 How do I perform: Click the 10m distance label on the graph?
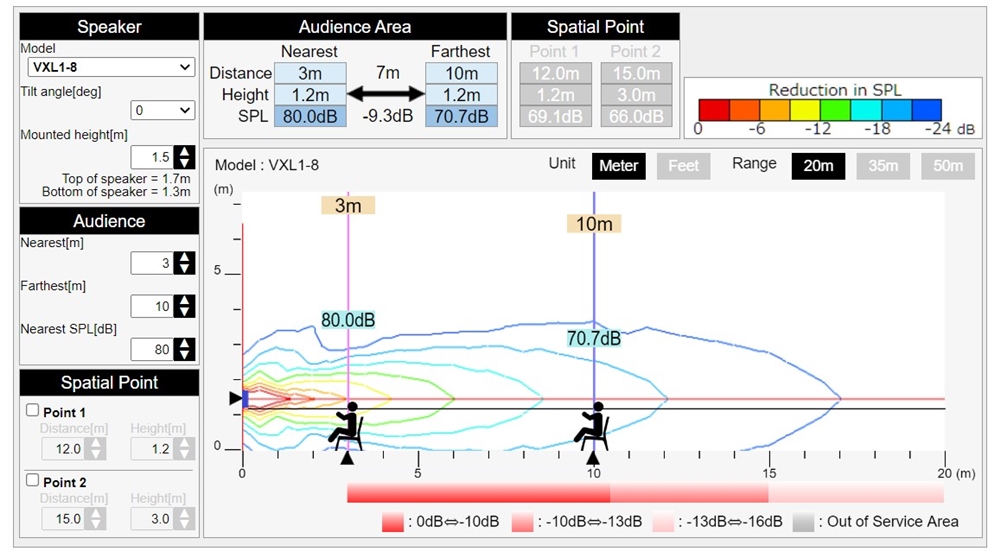594,224
